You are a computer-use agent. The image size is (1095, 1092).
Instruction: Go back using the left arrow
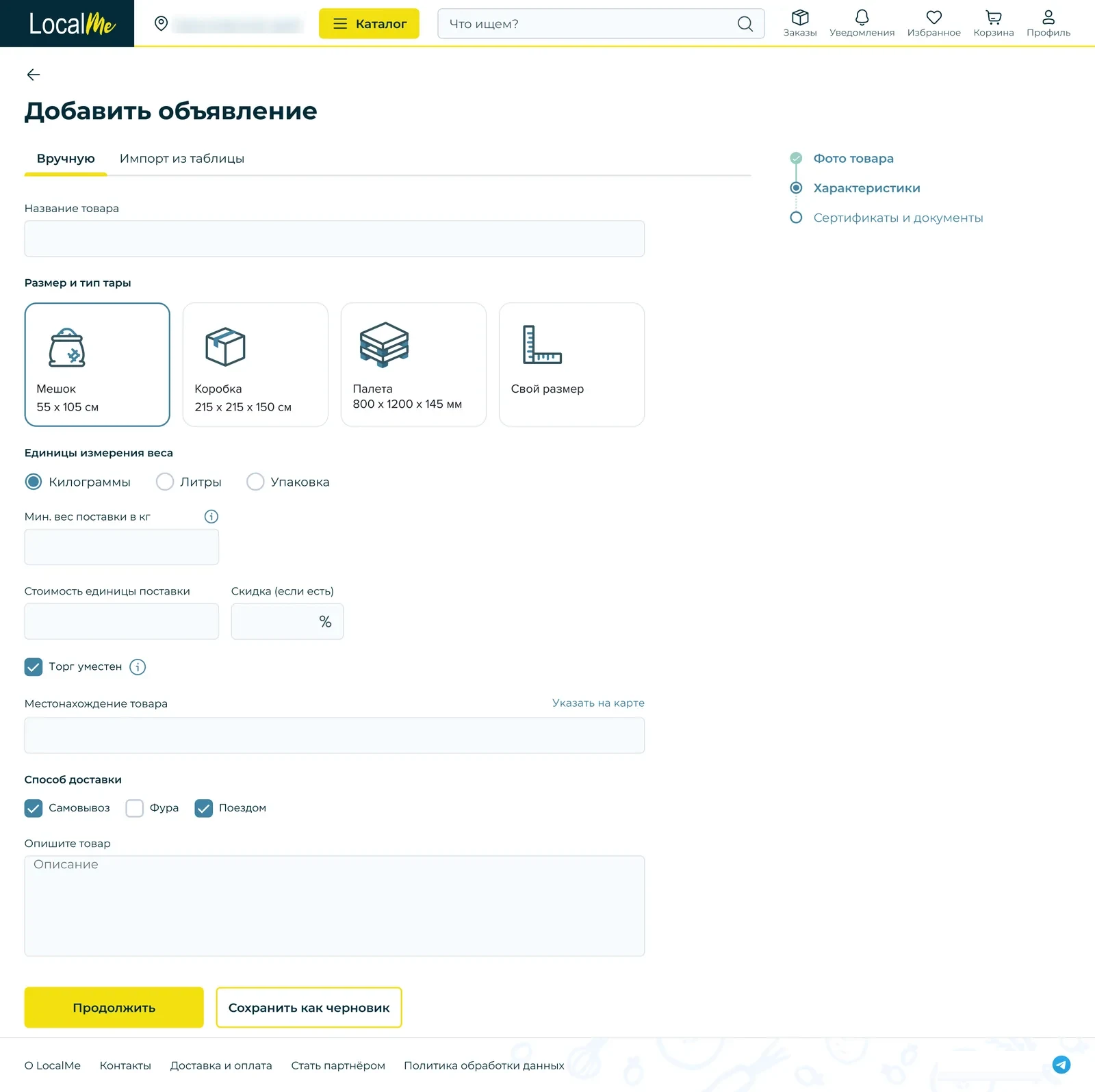click(33, 75)
